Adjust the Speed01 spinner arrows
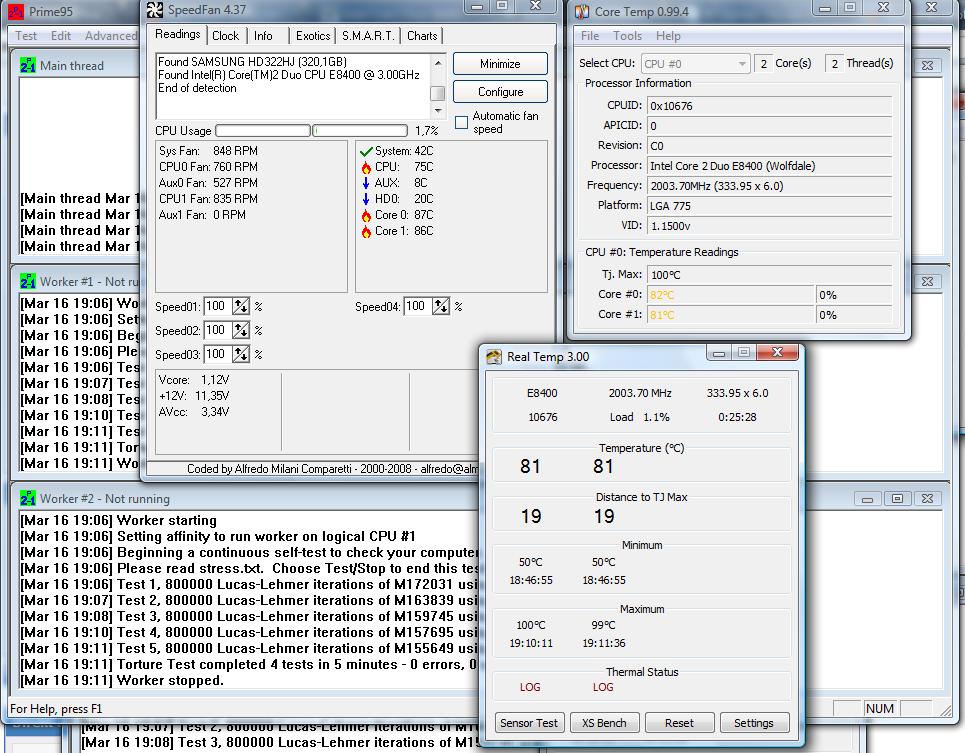Screen dimensions: 965x753 (x=241, y=306)
